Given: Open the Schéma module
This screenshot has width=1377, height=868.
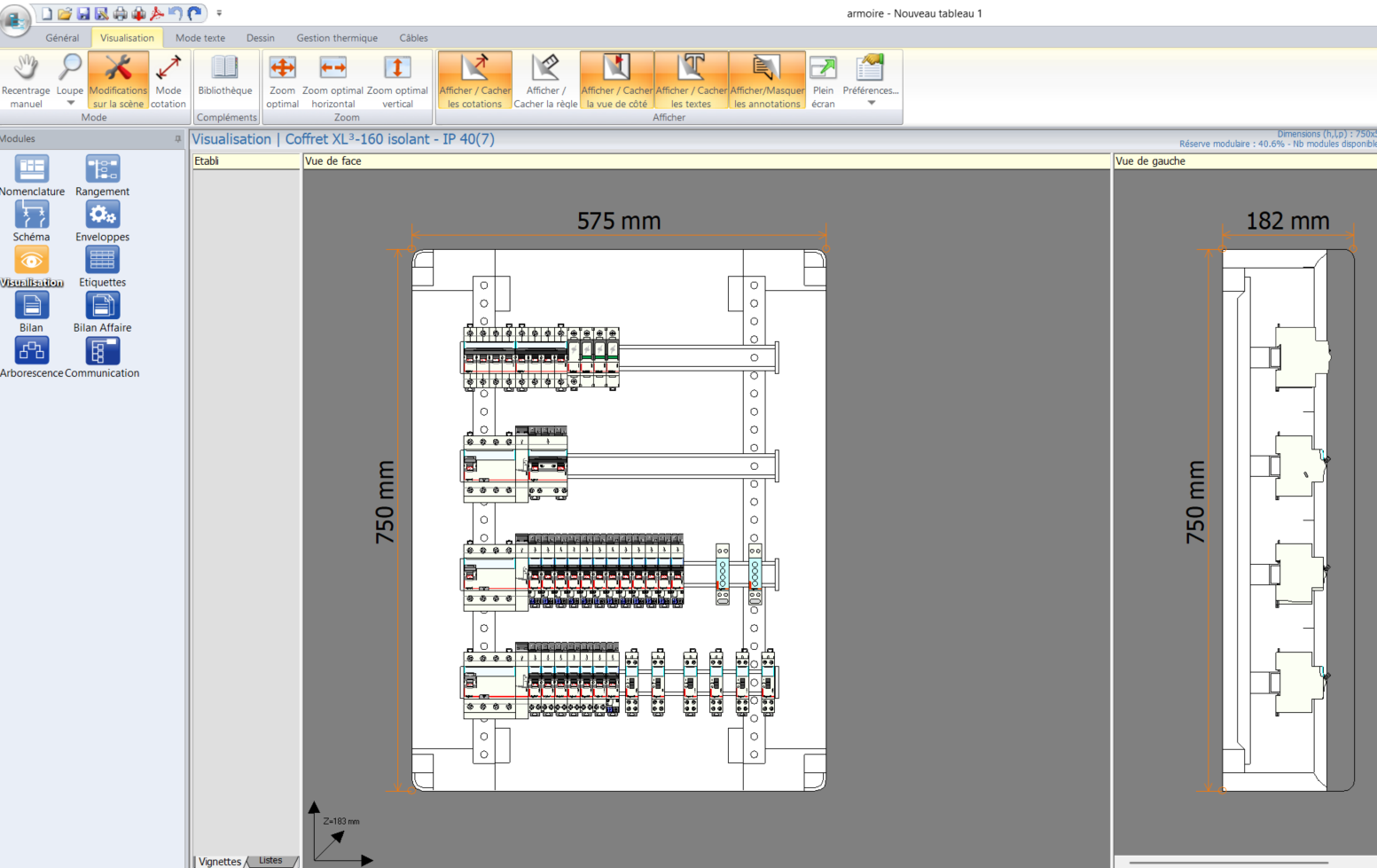Looking at the screenshot, I should tap(32, 221).
